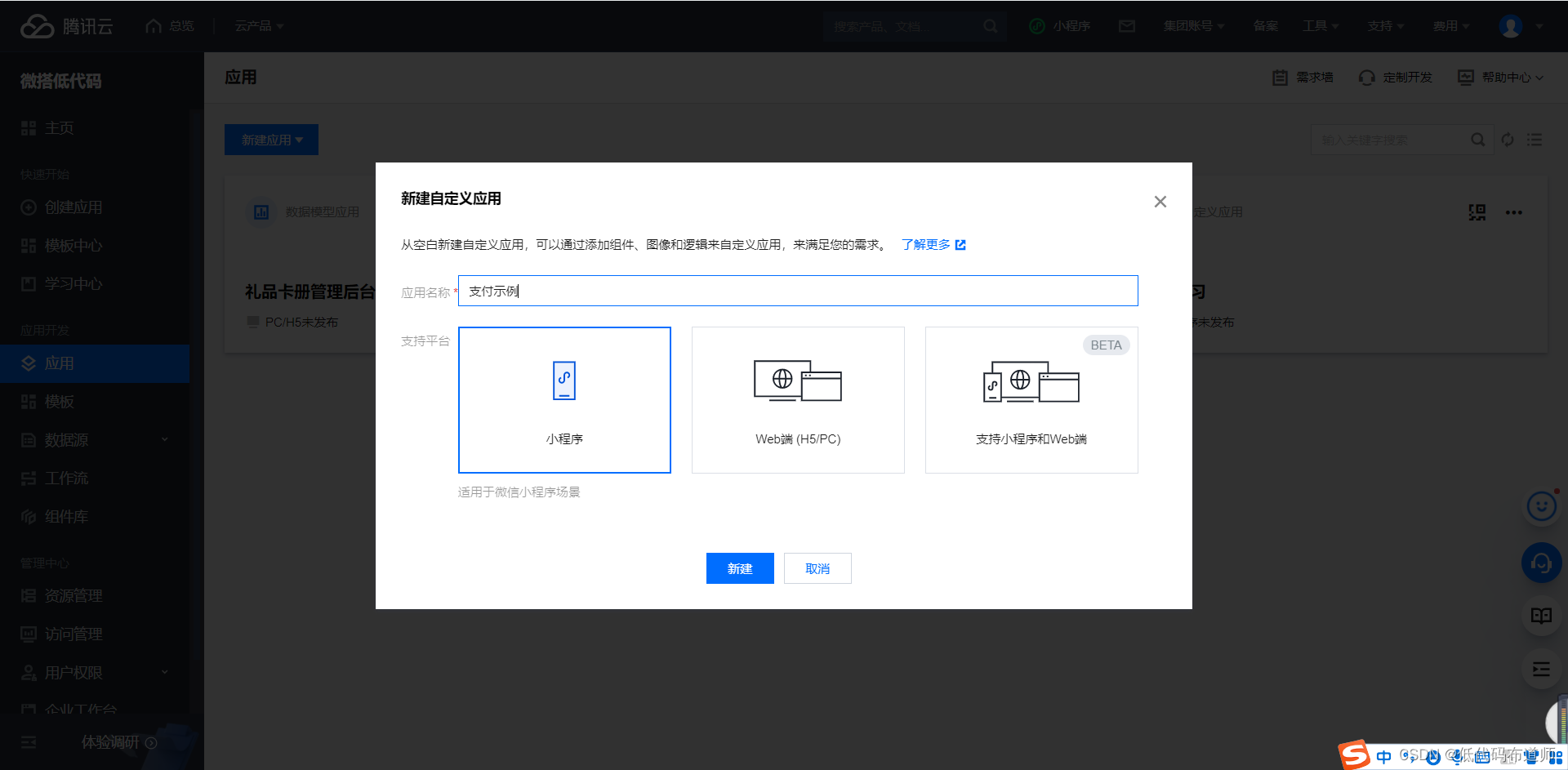Close the 新建自定义应用 dialog
1568x770 pixels.
[x=1160, y=202]
